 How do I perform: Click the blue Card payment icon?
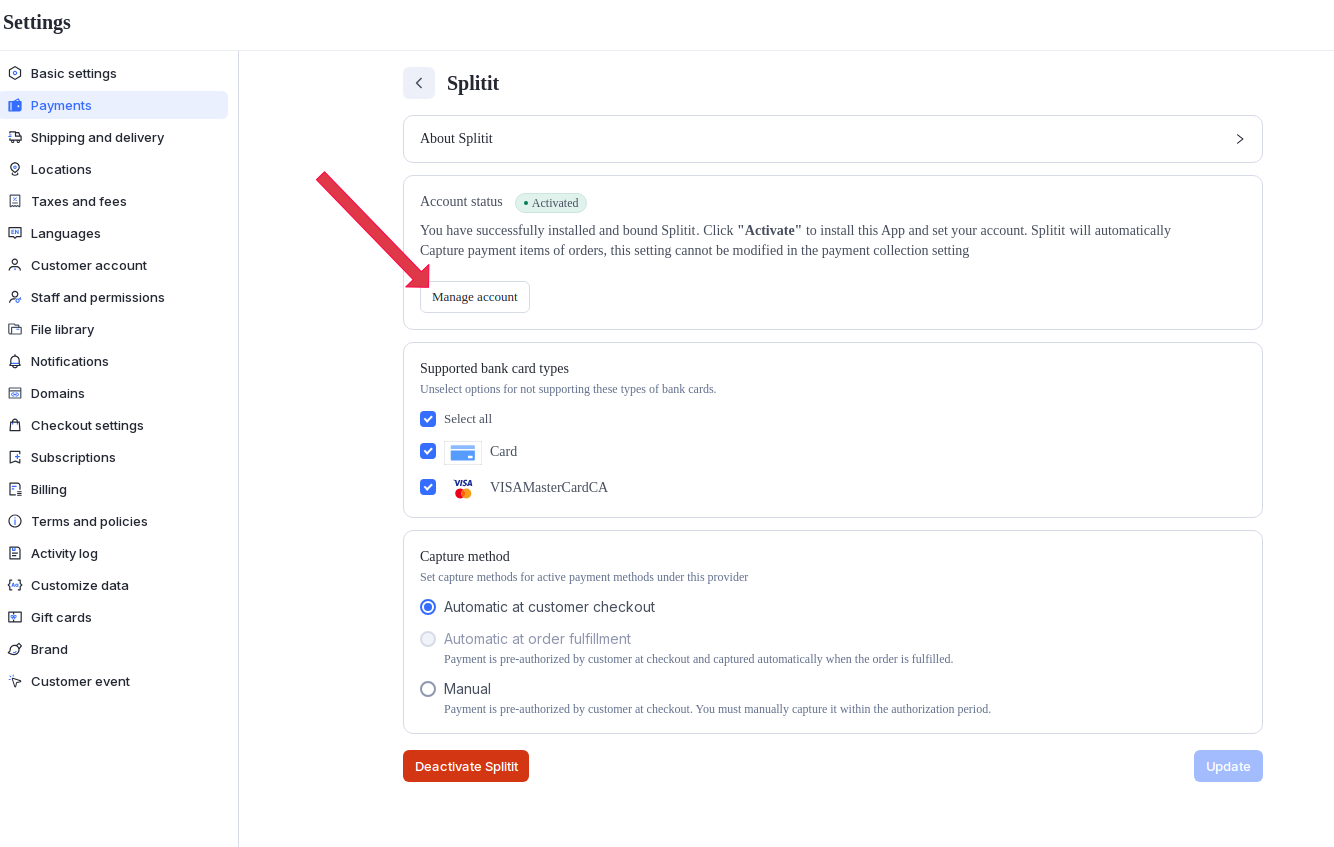(x=463, y=452)
